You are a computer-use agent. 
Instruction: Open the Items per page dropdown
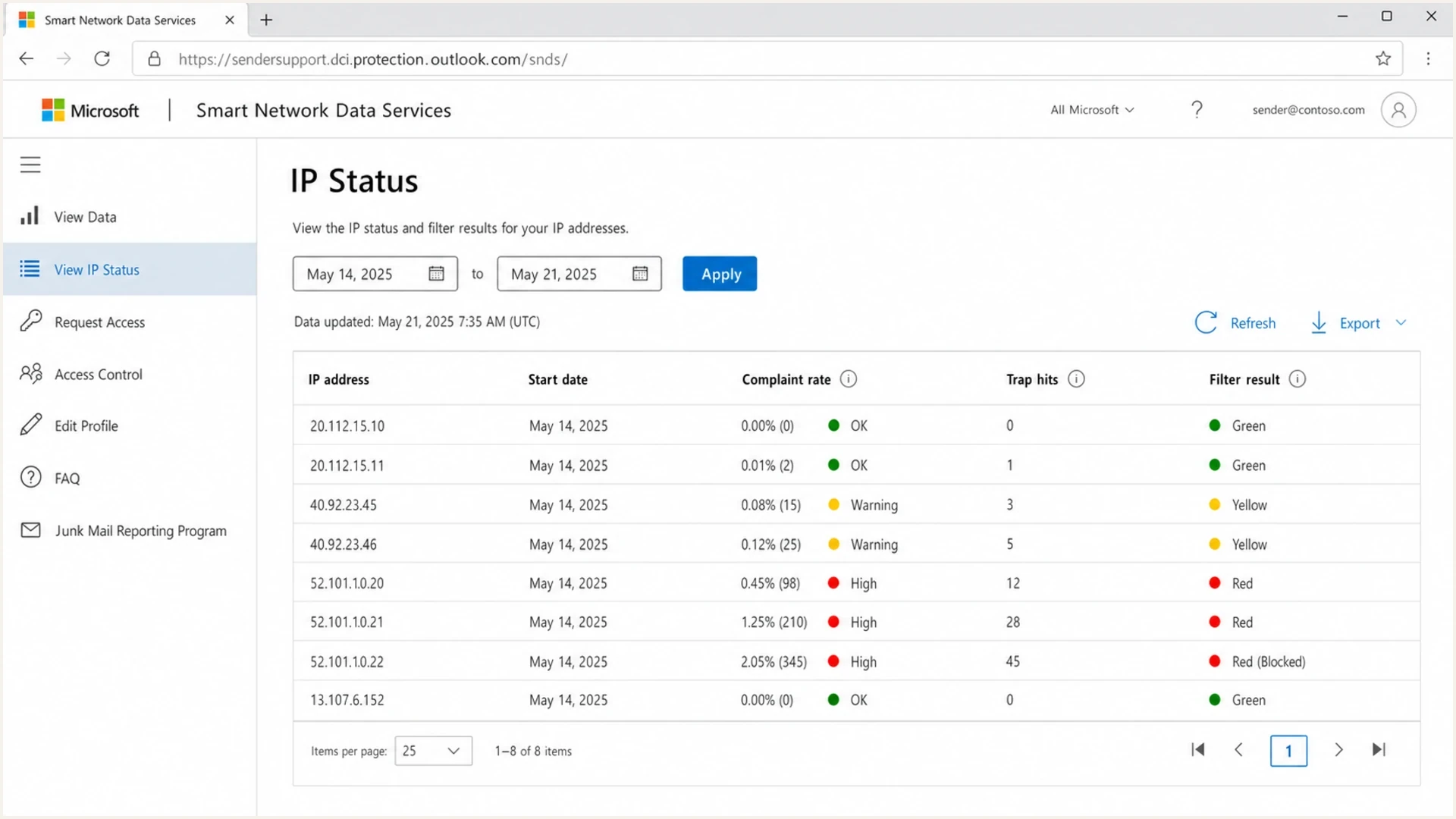[x=433, y=751]
